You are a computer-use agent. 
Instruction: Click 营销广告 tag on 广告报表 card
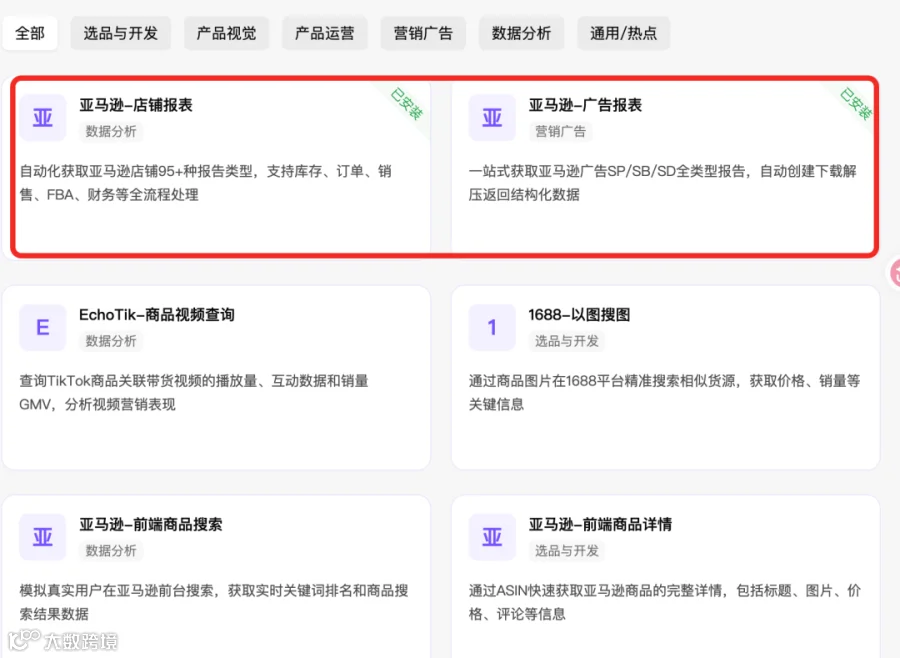click(560, 131)
